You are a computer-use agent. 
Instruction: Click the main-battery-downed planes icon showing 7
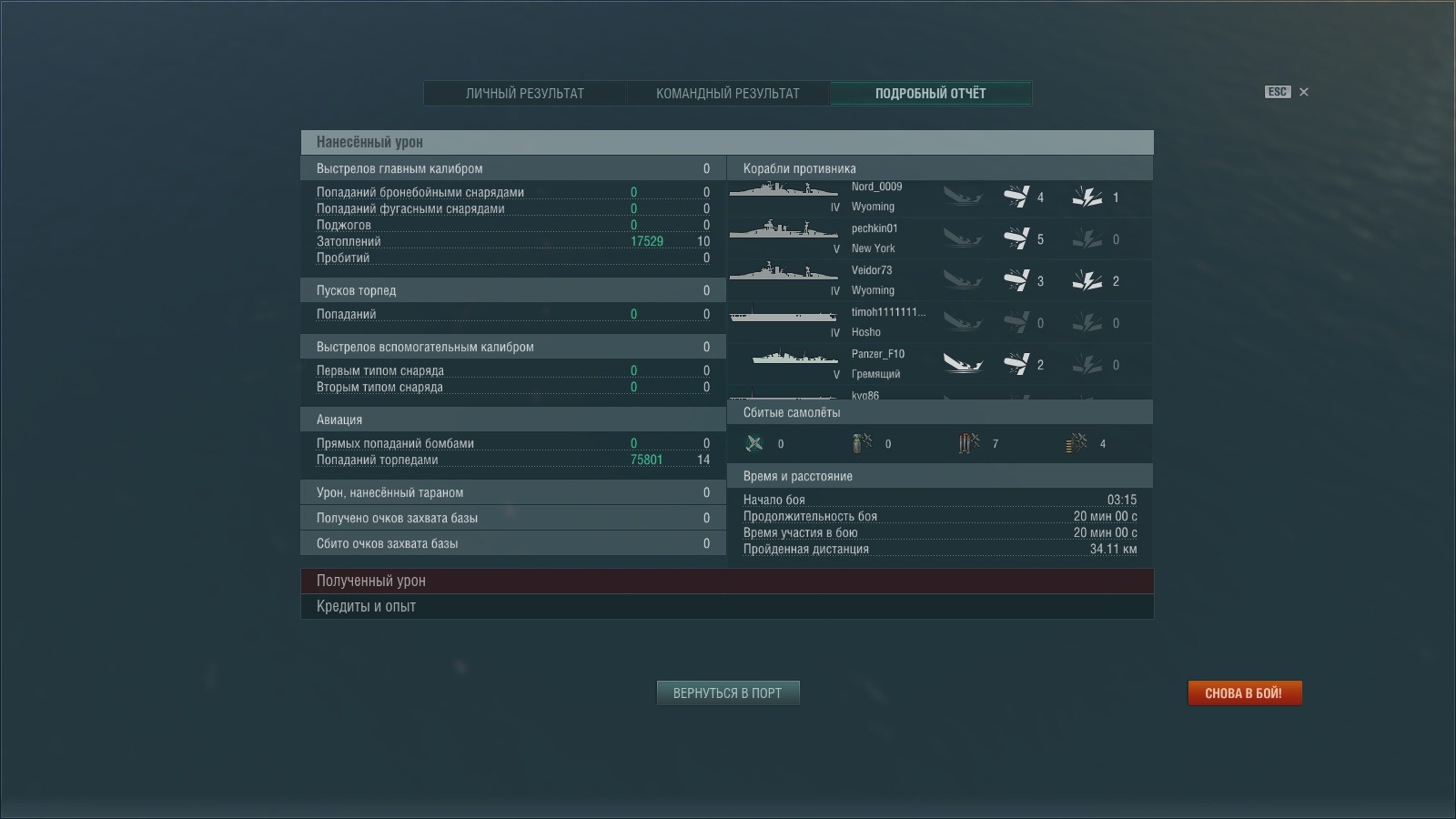[x=968, y=443]
